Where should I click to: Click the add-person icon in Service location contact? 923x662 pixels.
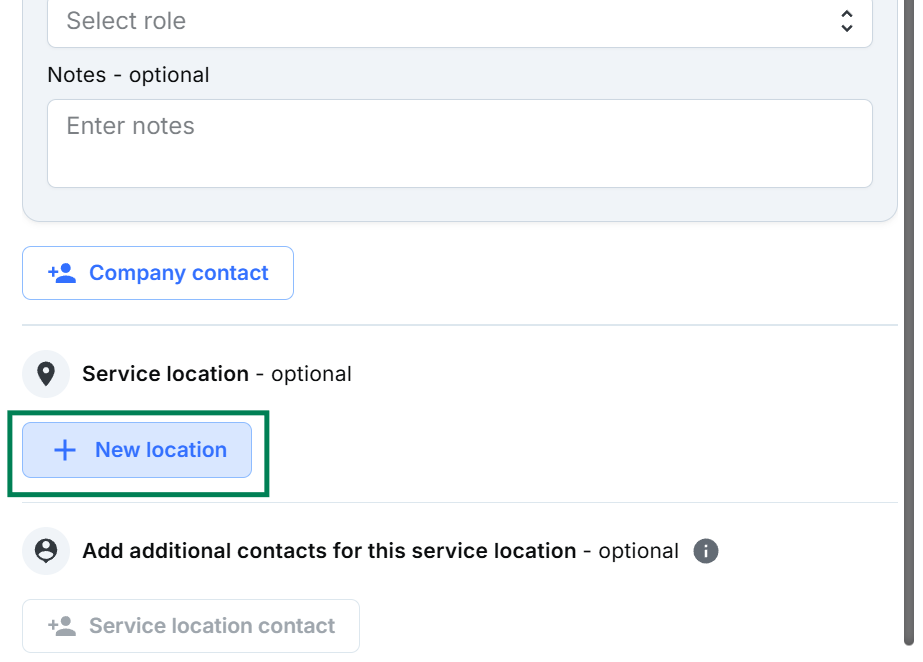coord(62,626)
